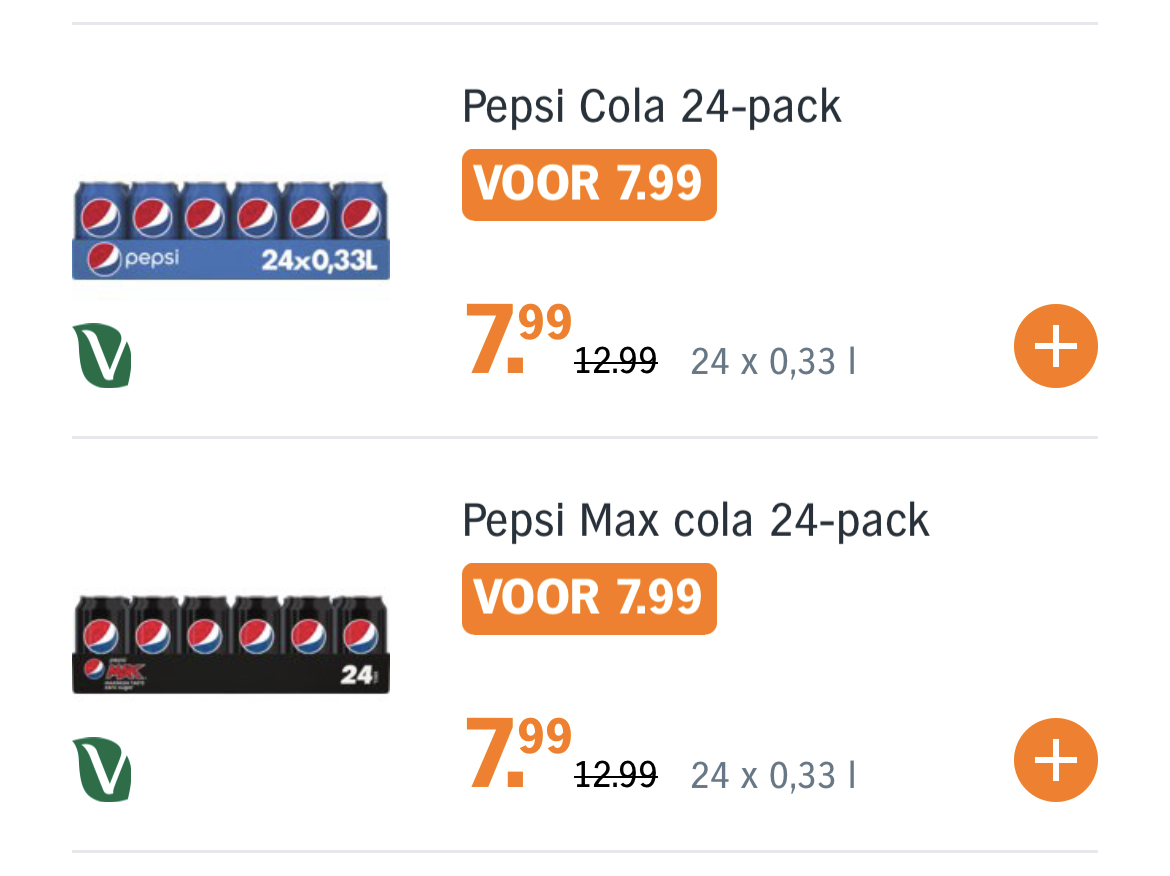This screenshot has height=876, width=1170.
Task: Open the Pepsi Cola 24-pack product title
Action: pos(651,107)
